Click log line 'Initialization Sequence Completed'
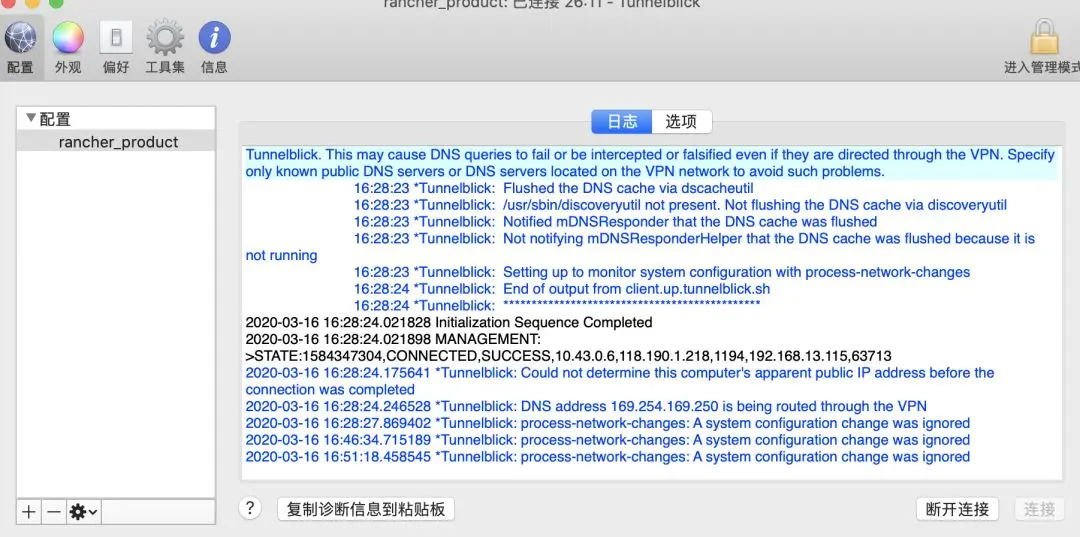The width and height of the screenshot is (1080, 537). [x=448, y=322]
